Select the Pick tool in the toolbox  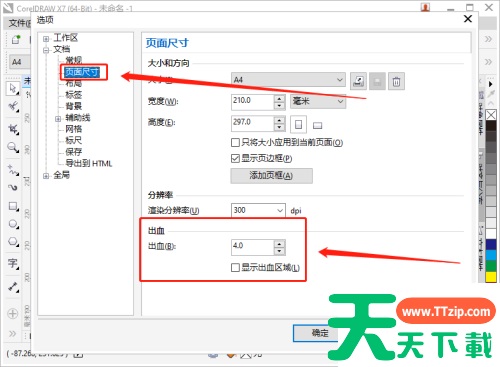pos(13,88)
